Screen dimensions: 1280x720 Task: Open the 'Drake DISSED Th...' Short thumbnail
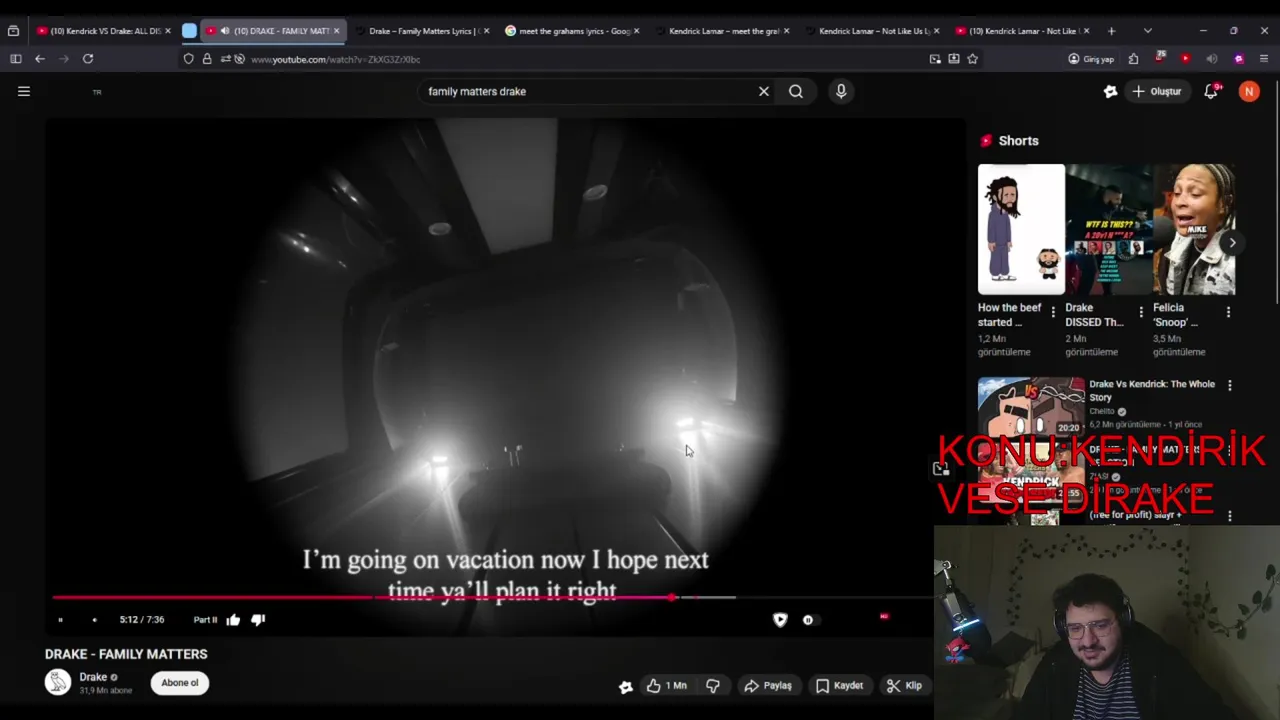(1109, 230)
